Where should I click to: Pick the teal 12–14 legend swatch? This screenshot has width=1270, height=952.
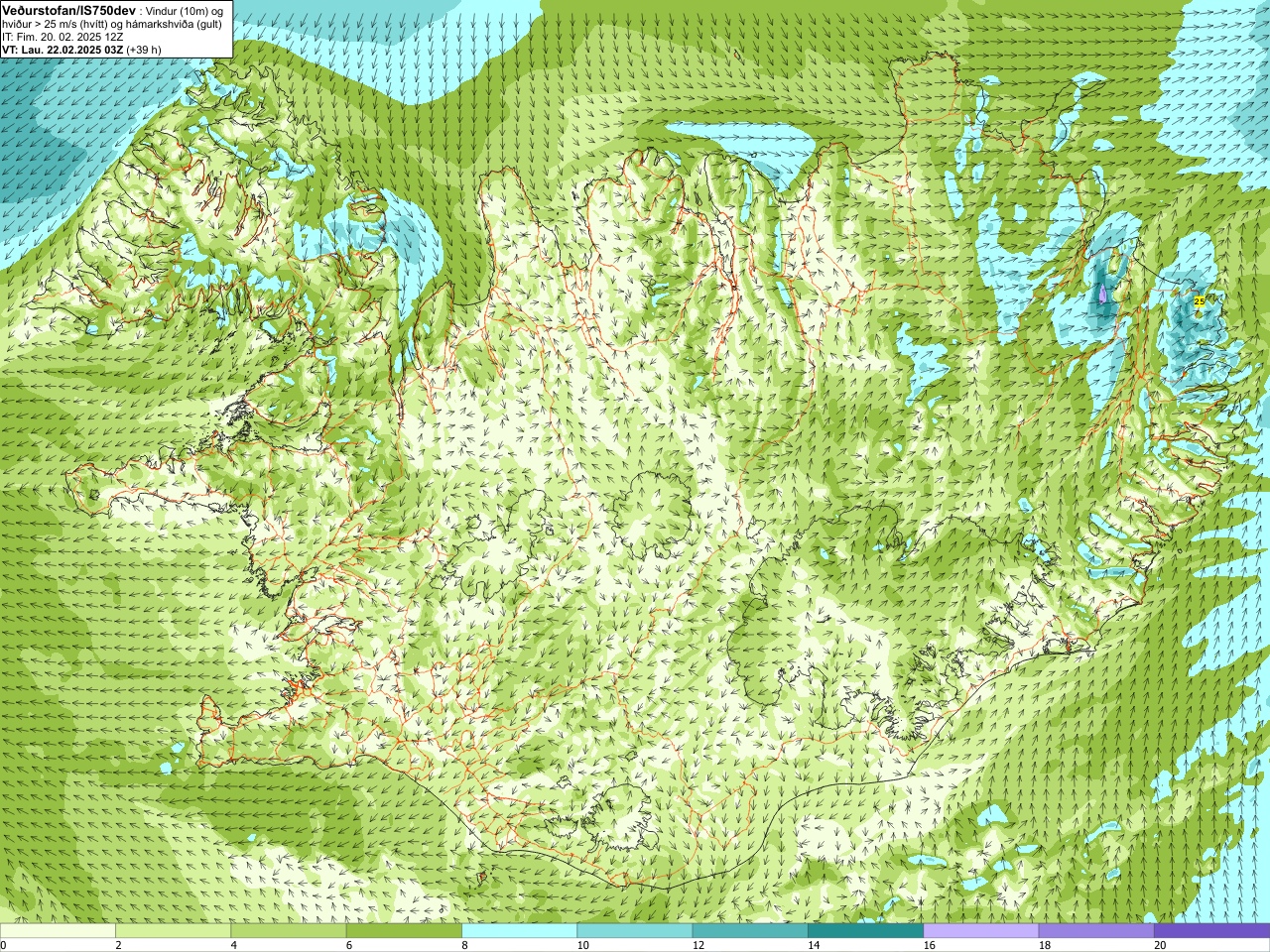point(750,931)
